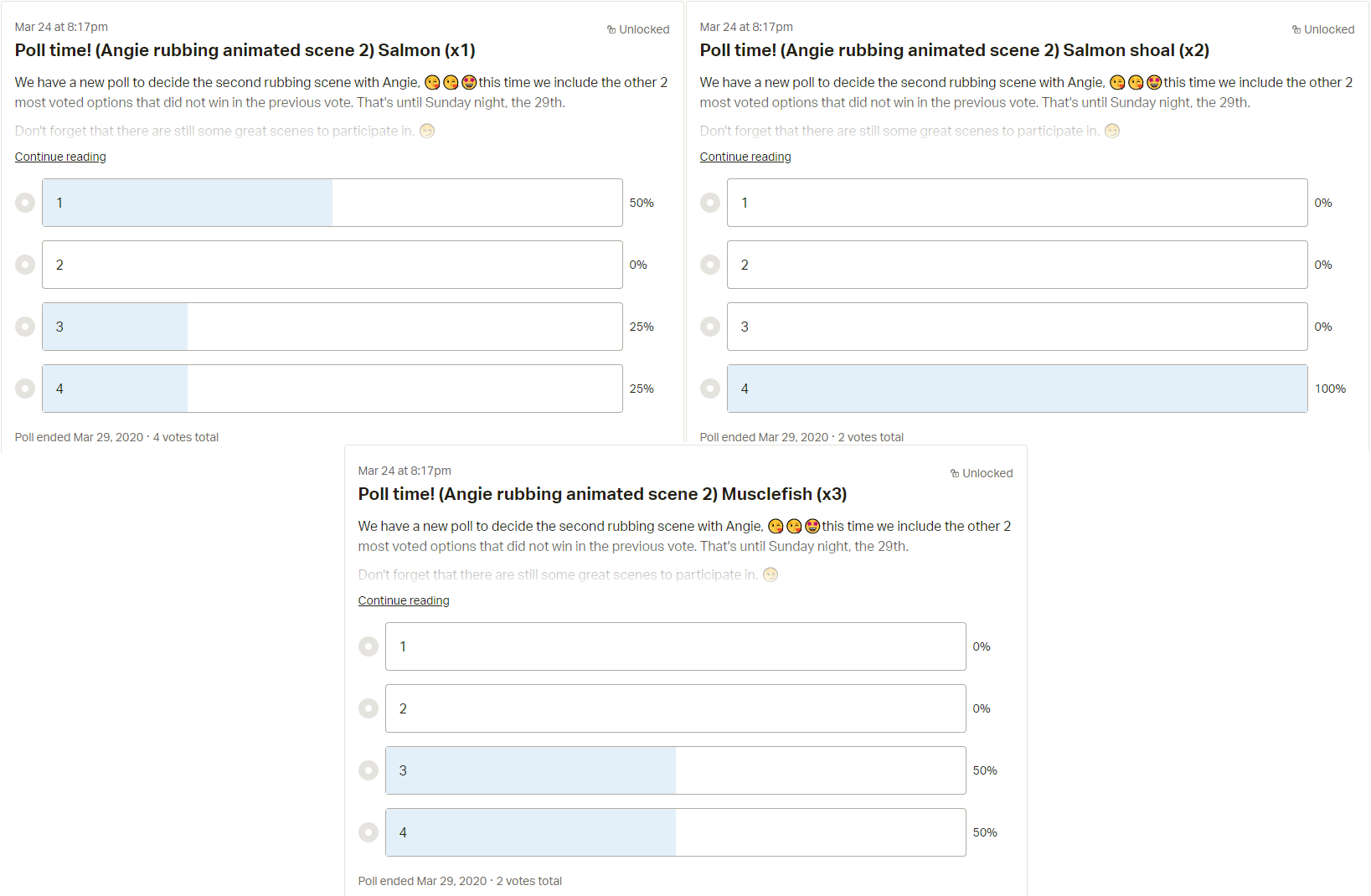Select radio button for option 1 in Salmon x1 poll
This screenshot has width=1371, height=896.
point(25,203)
